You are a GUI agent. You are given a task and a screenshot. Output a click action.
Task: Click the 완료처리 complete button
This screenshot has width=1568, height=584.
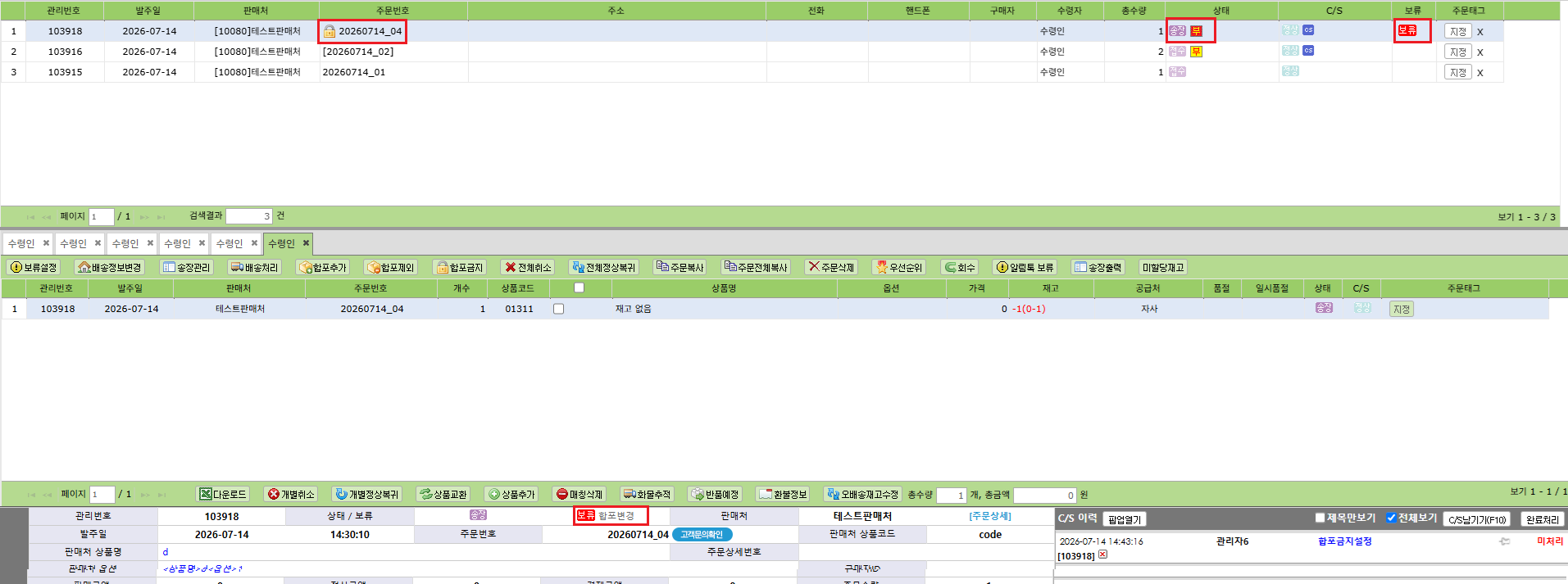point(1542,519)
